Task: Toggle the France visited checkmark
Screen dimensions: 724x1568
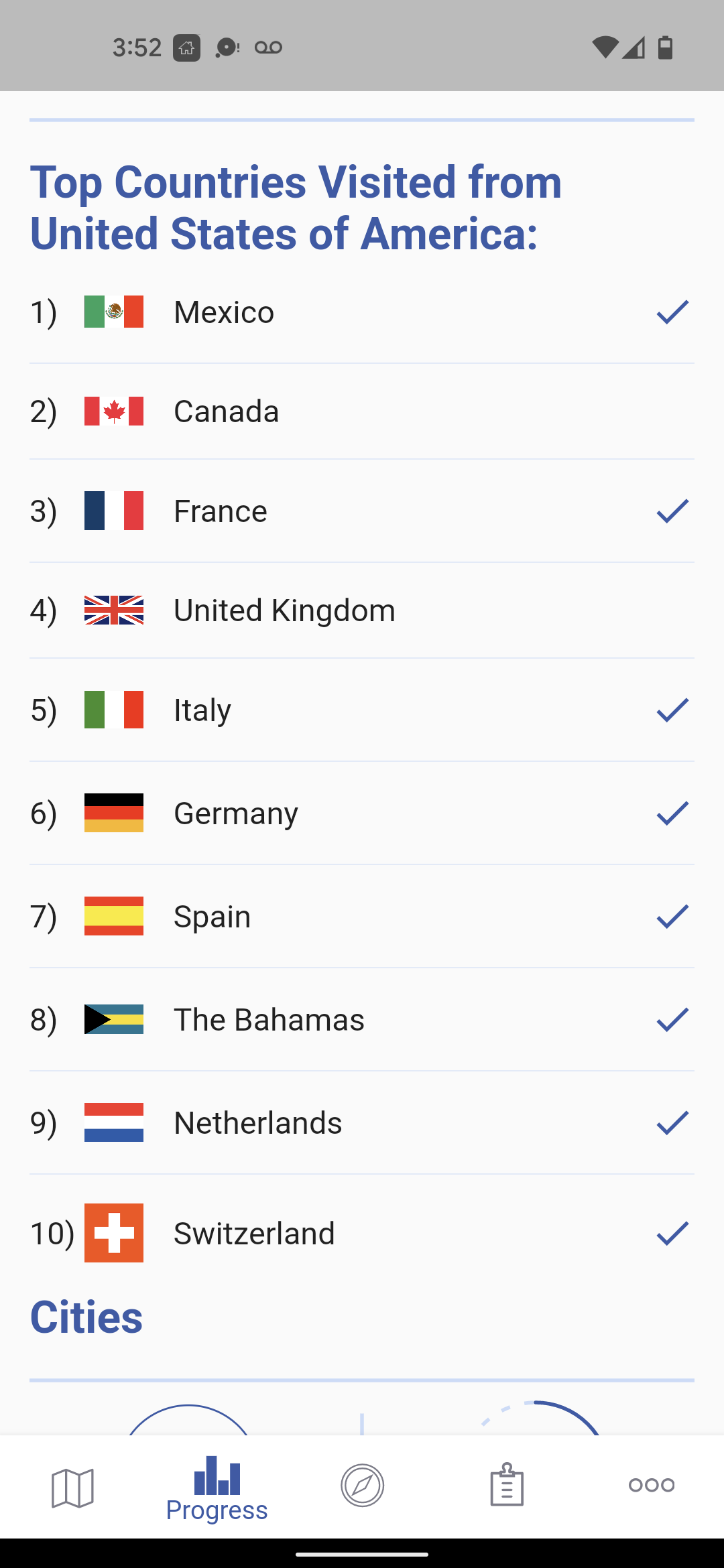Action: [672, 511]
